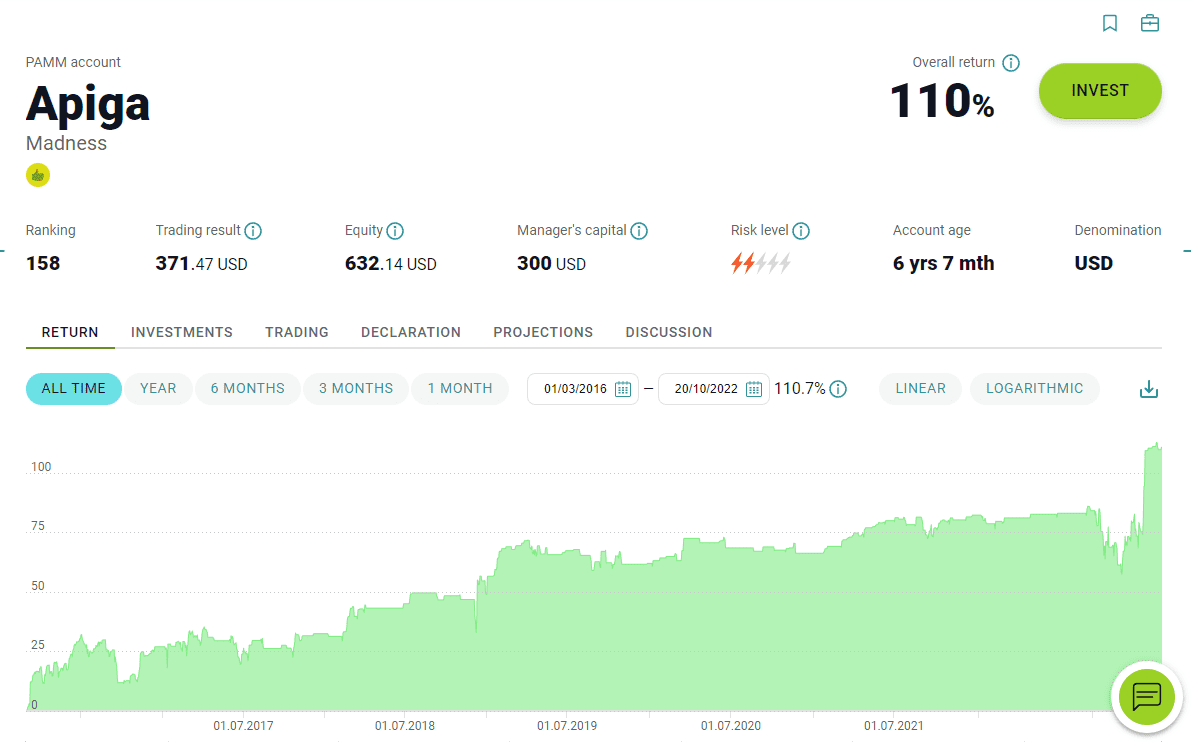
Task: Click the PAMM account label
Action: tap(73, 62)
